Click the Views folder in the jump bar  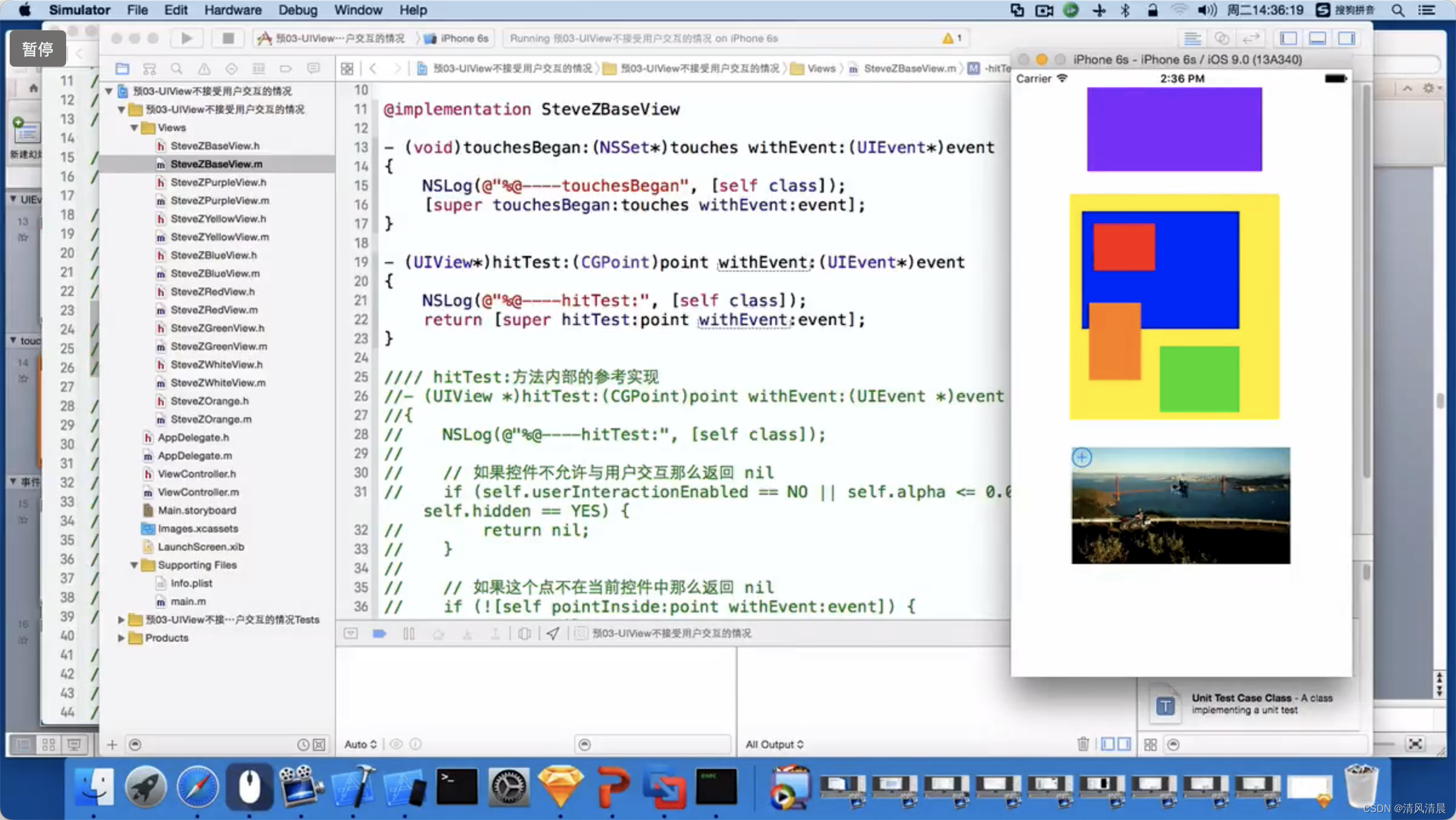pos(814,69)
